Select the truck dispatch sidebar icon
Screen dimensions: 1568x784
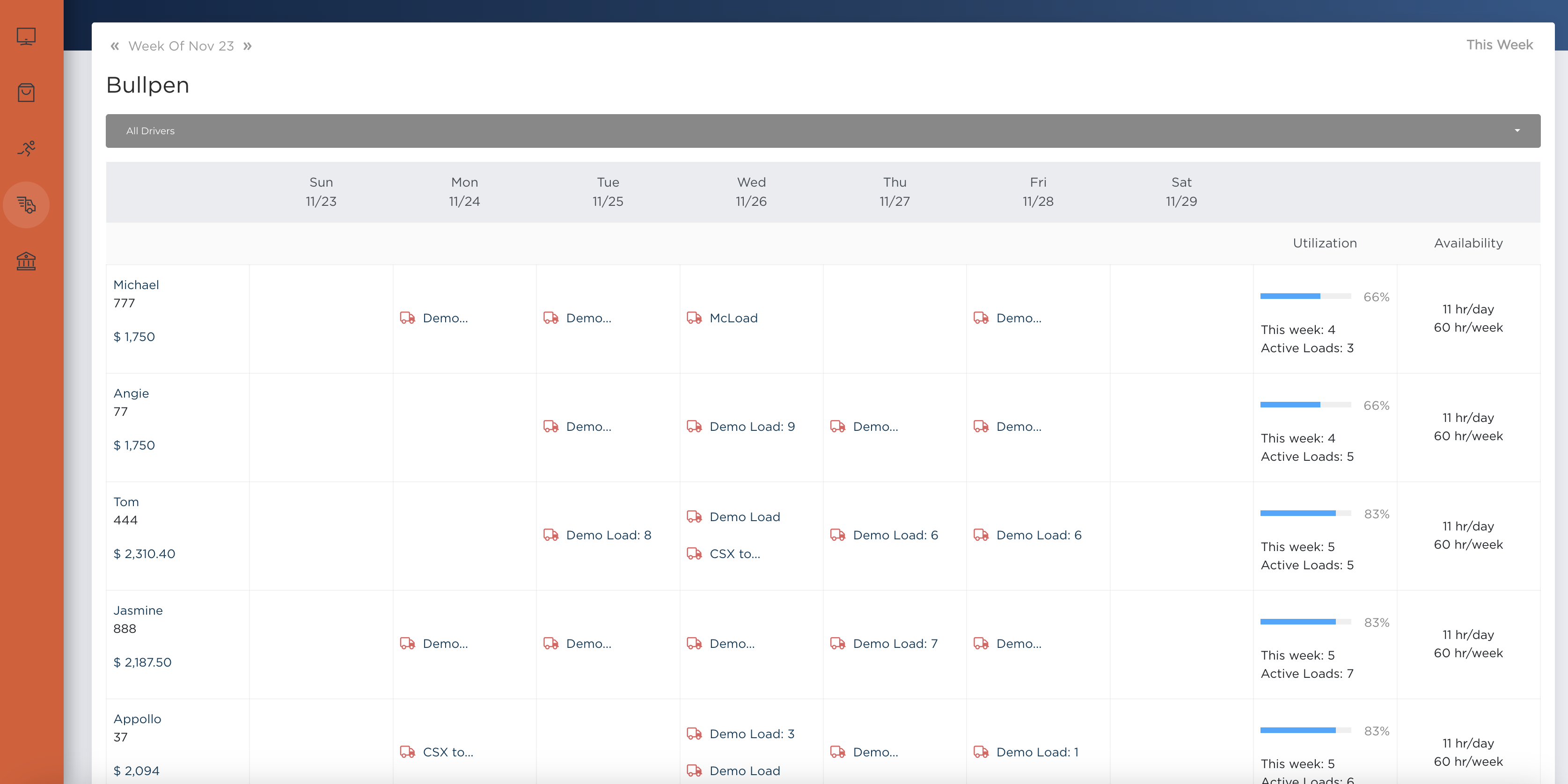click(26, 205)
